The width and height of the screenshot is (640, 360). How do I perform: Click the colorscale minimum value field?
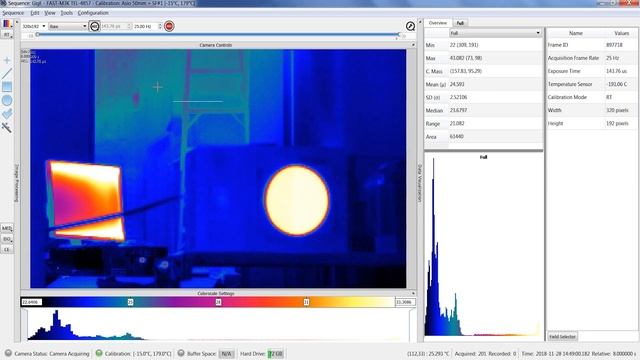pyautogui.click(x=31, y=302)
